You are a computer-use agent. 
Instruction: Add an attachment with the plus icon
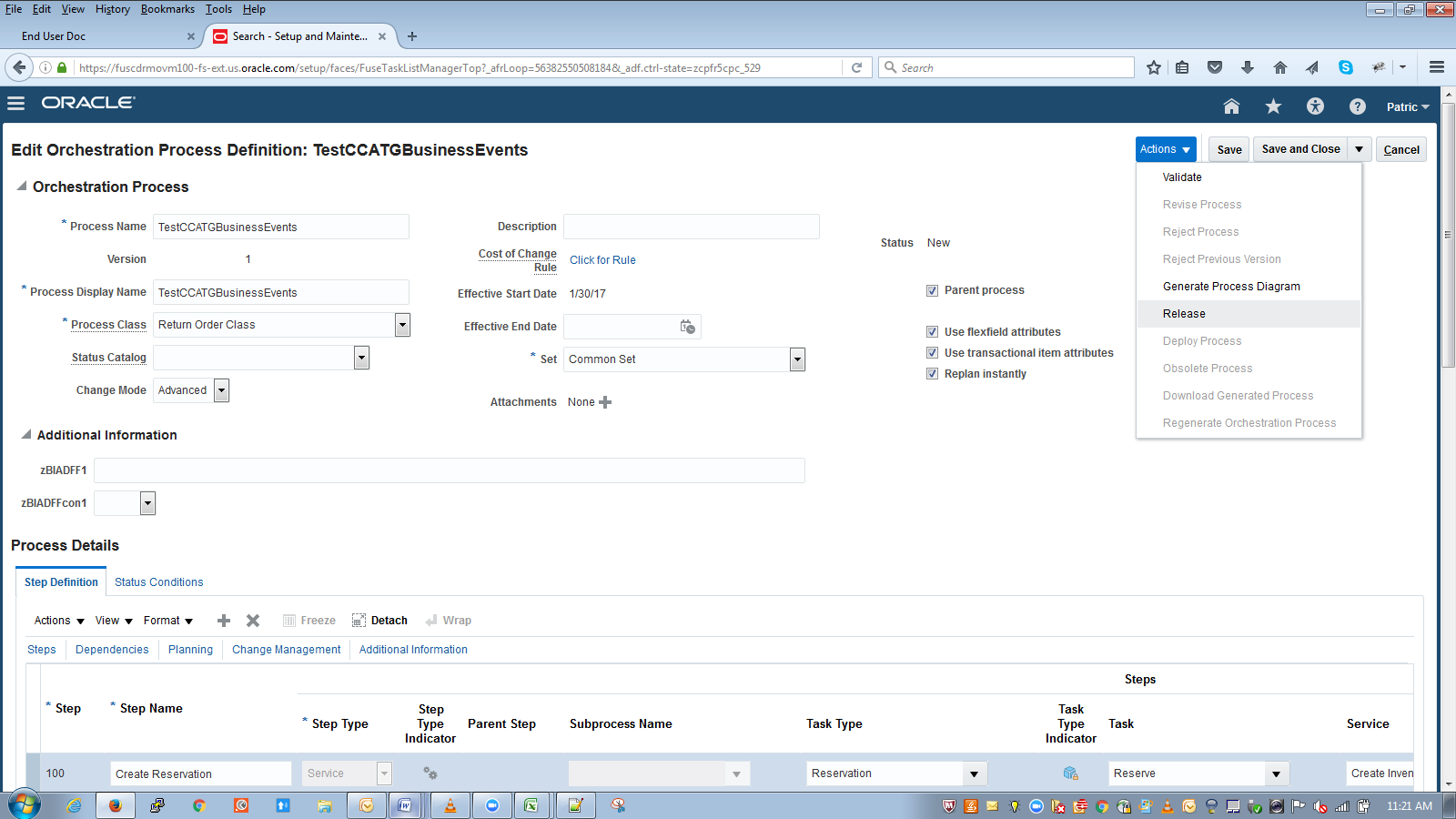605,402
